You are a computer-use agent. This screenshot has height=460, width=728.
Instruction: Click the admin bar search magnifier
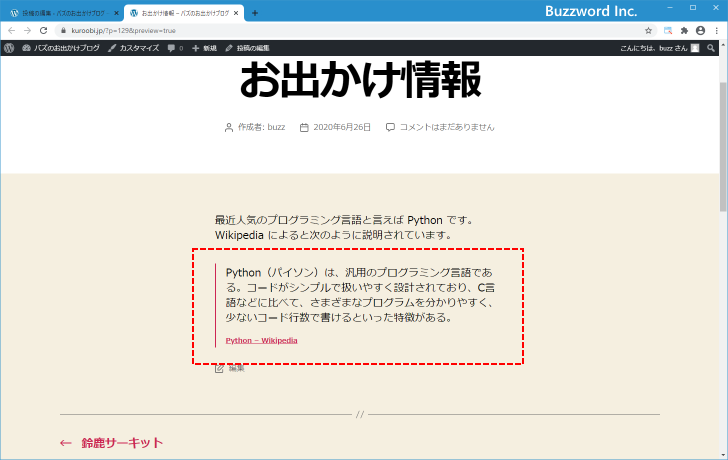710,48
